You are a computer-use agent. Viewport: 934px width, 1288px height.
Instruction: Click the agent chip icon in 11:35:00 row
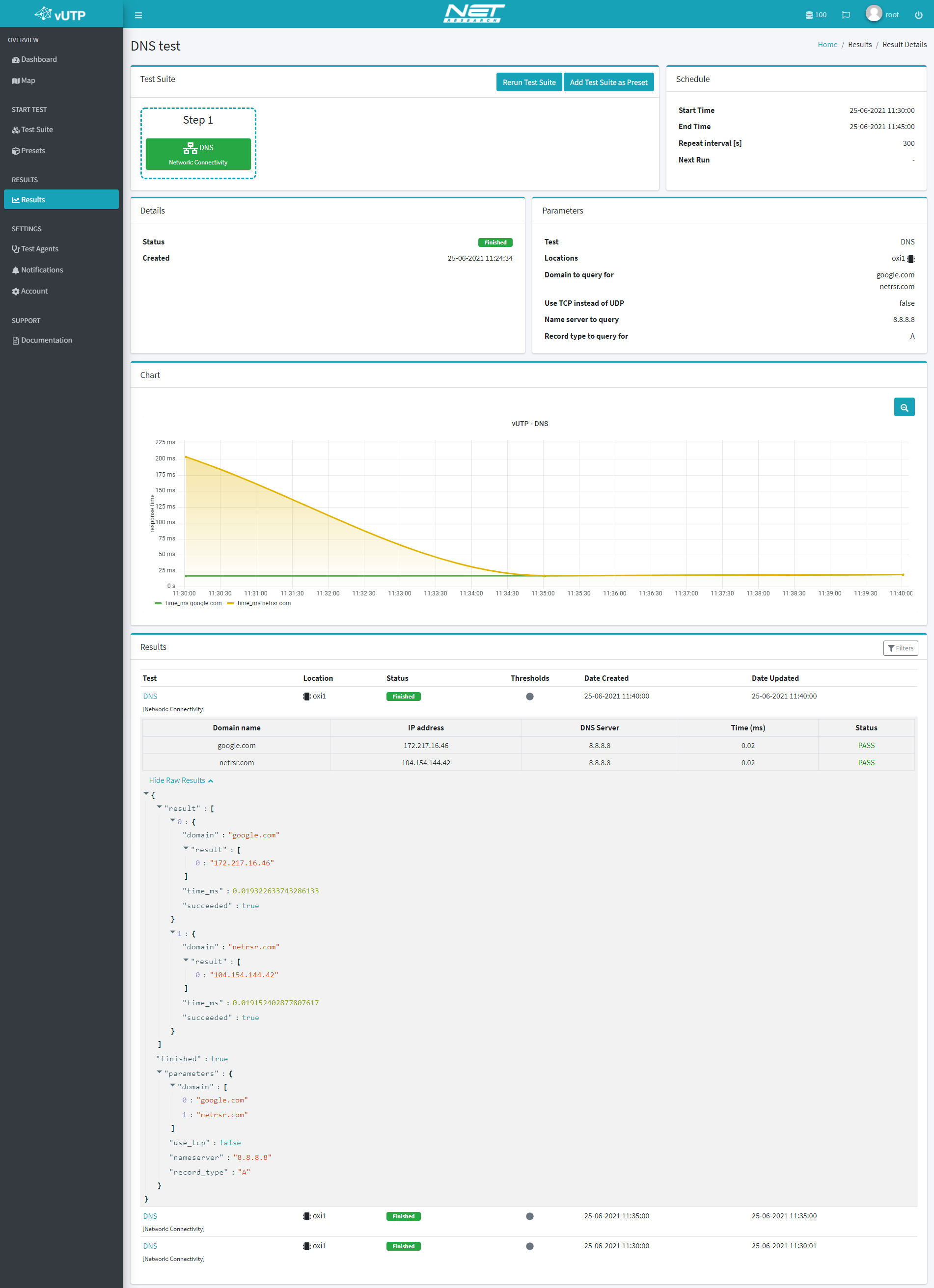click(307, 1216)
